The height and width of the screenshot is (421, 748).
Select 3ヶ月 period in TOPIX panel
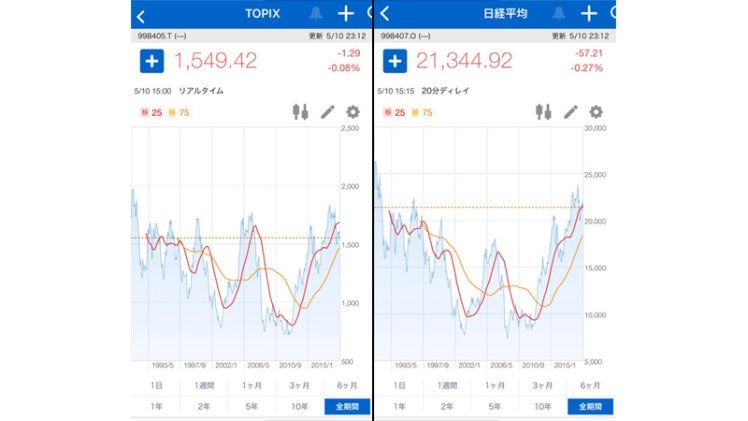(300, 385)
